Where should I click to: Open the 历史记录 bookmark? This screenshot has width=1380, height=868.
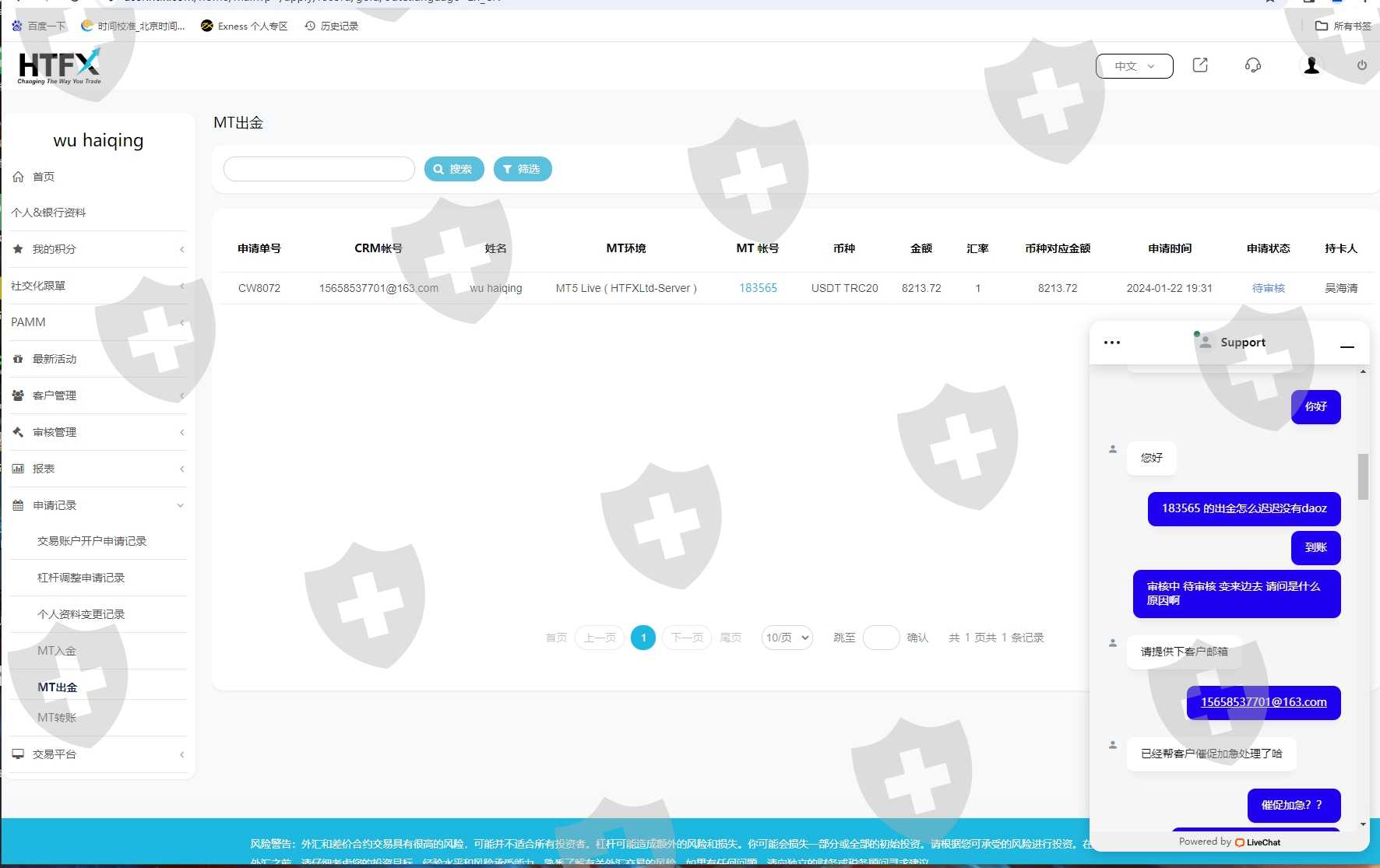332,26
